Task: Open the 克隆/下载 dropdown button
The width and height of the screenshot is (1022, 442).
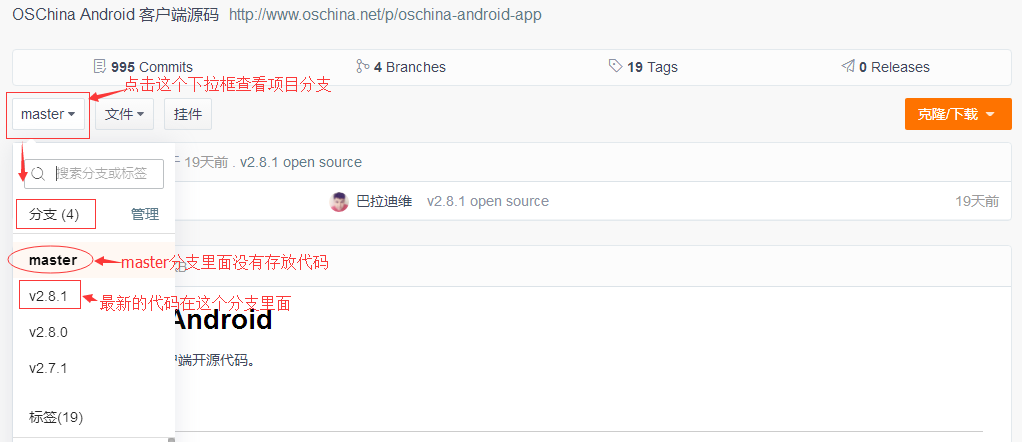Action: tap(957, 115)
